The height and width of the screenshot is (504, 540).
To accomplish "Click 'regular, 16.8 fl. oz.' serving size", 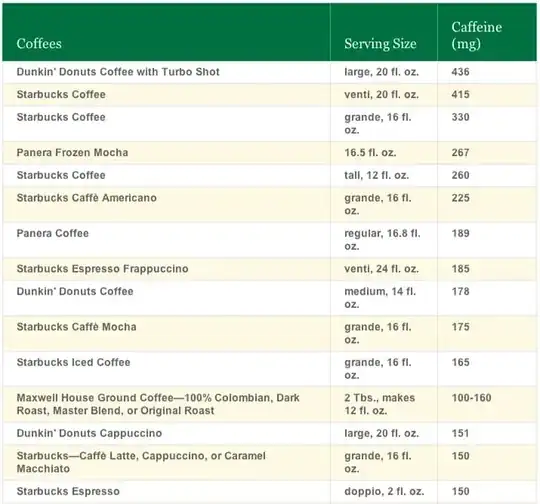I will click(x=382, y=240).
